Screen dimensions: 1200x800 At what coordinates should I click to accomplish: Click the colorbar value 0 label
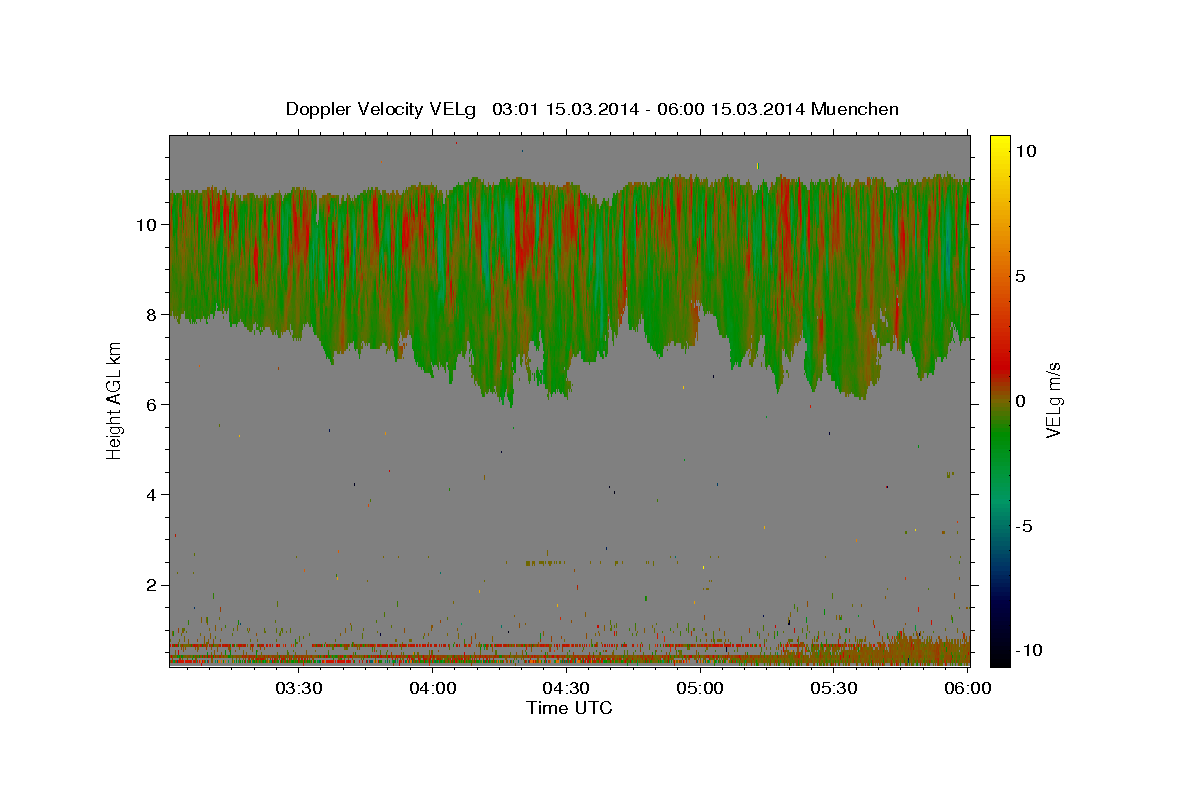click(1021, 400)
